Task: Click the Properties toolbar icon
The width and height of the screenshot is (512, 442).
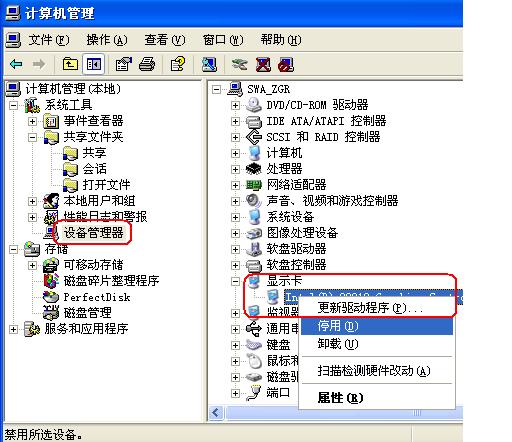Action: coord(123,64)
